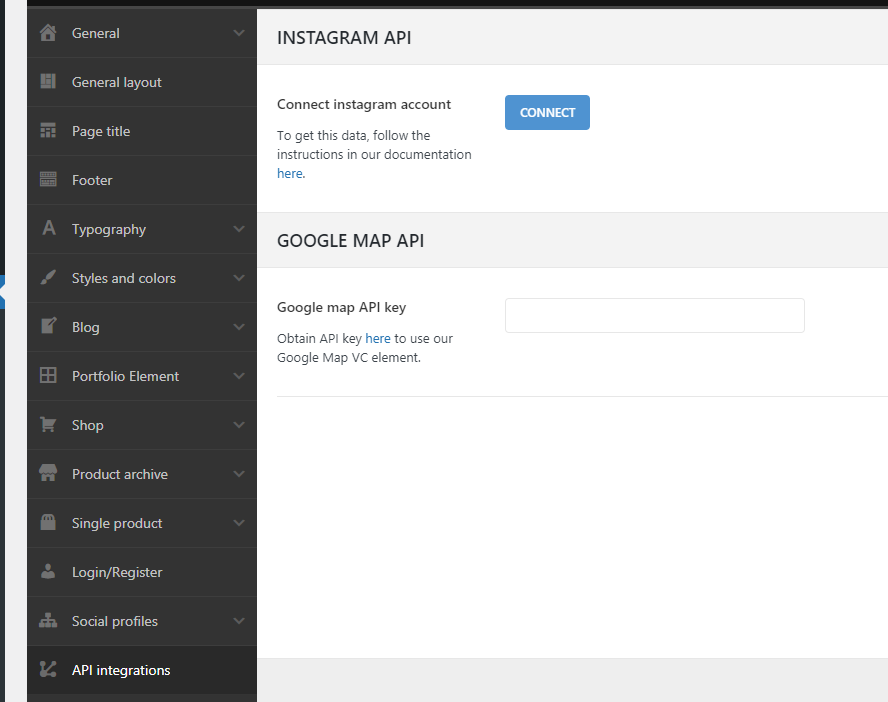
Task: Click the INSTAGRAM API heading
Action: coord(344,37)
